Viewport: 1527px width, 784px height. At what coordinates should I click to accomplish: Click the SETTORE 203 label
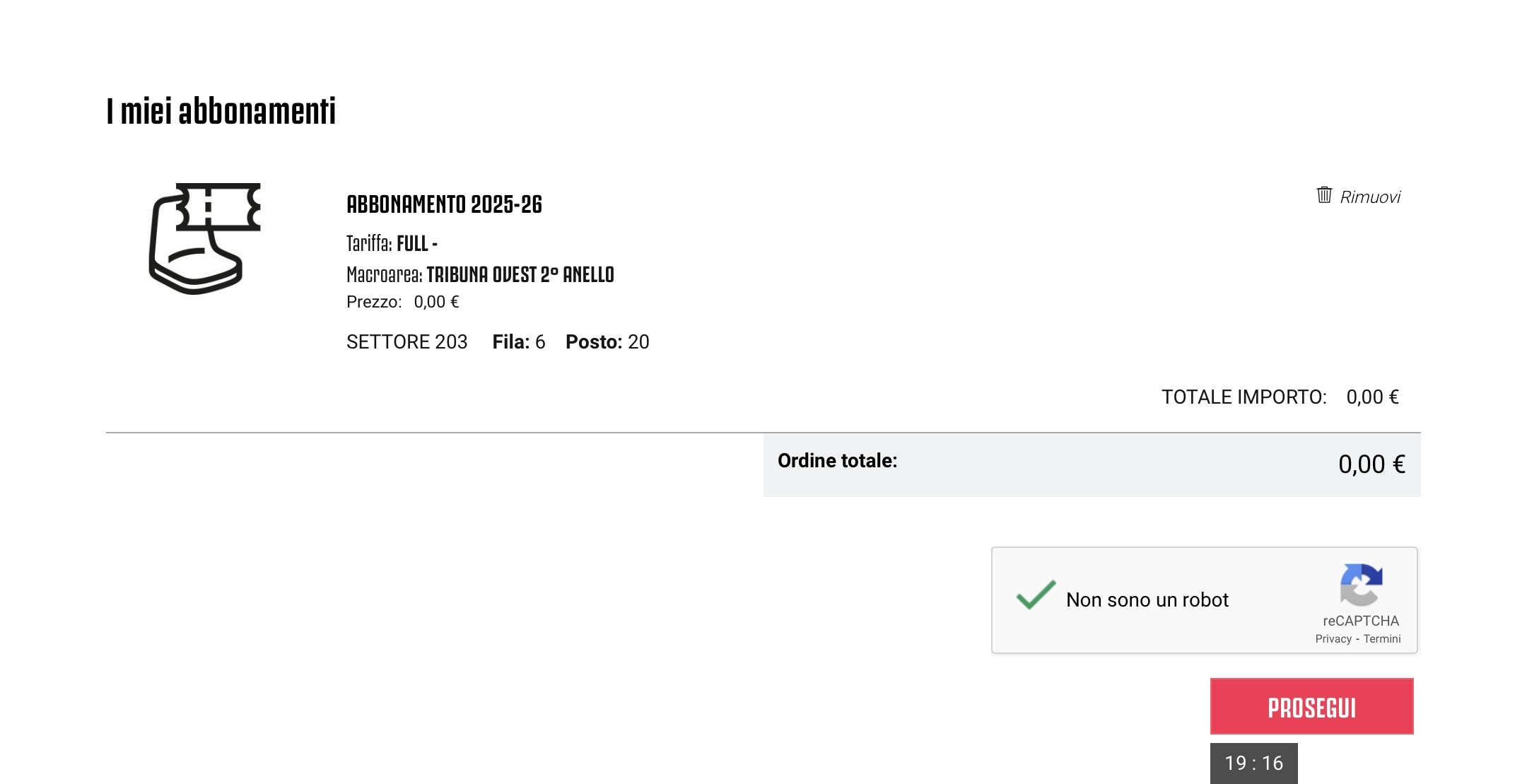click(x=406, y=342)
